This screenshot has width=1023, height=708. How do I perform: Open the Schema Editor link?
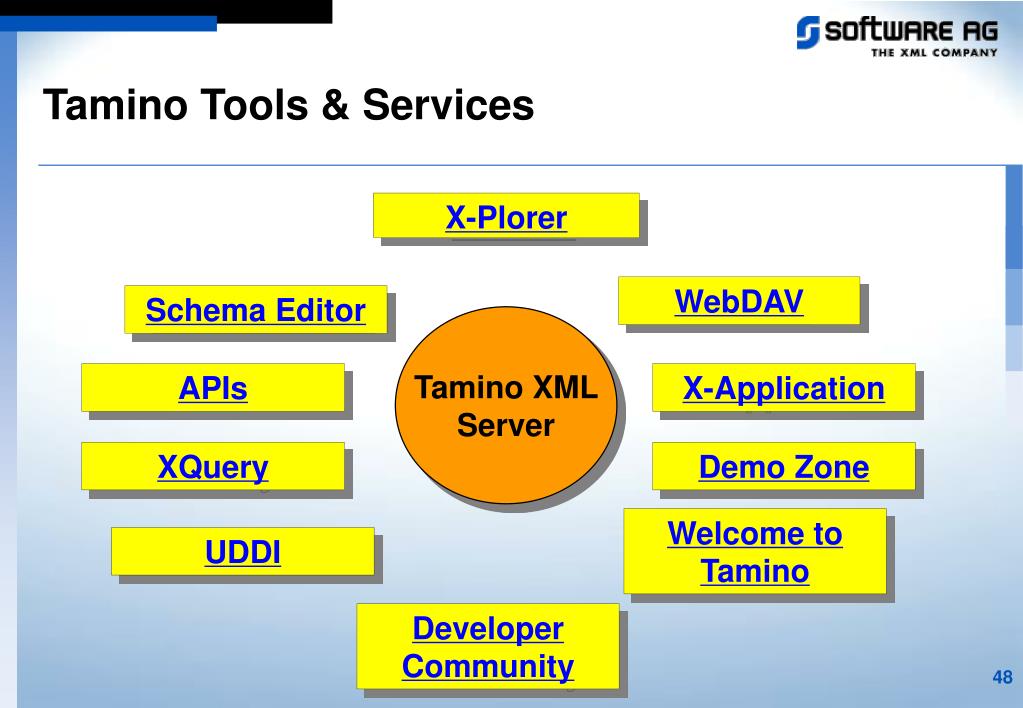255,310
